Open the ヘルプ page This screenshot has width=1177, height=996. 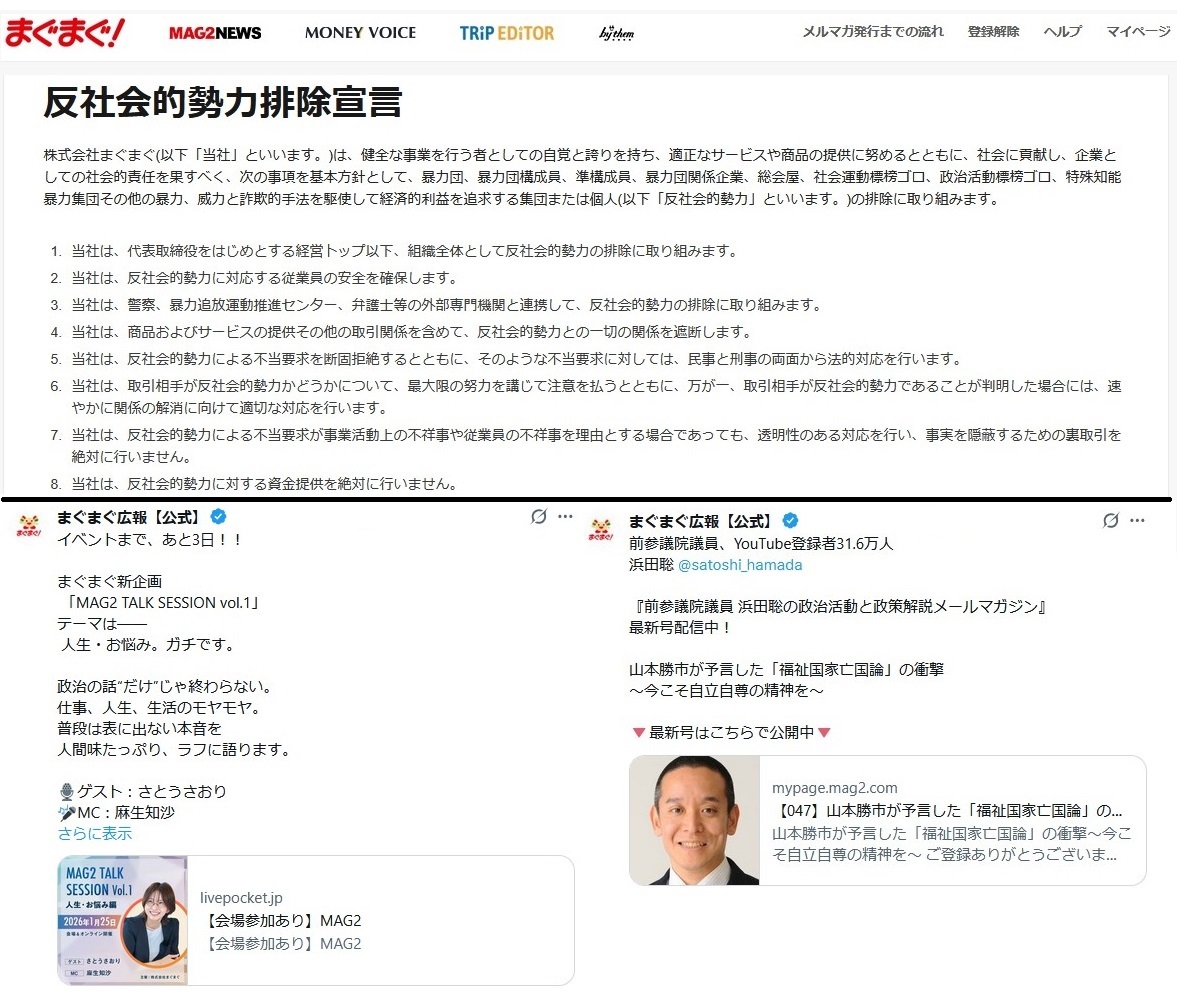click(x=1063, y=32)
